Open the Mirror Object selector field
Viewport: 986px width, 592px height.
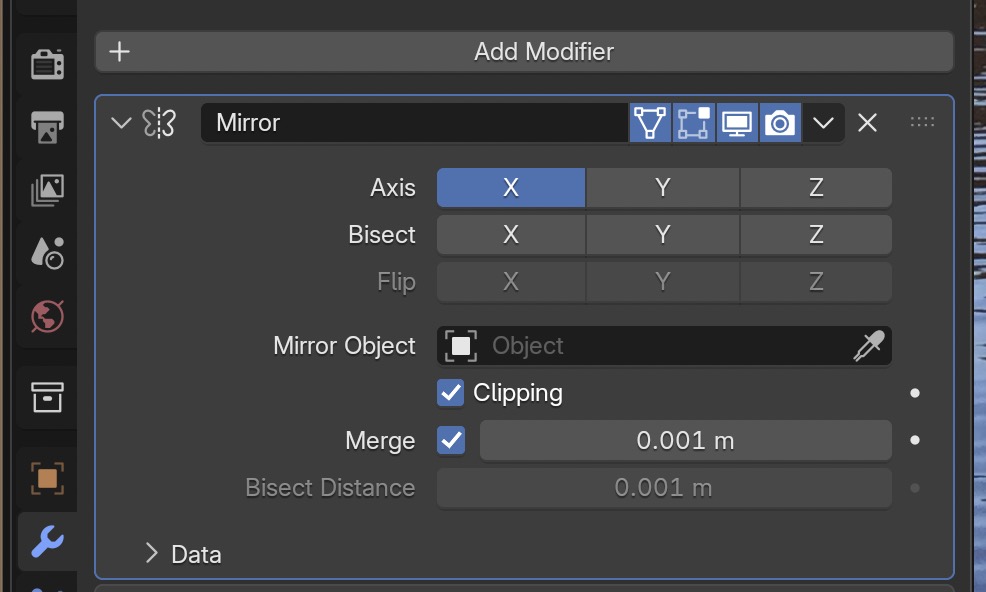[x=664, y=345]
